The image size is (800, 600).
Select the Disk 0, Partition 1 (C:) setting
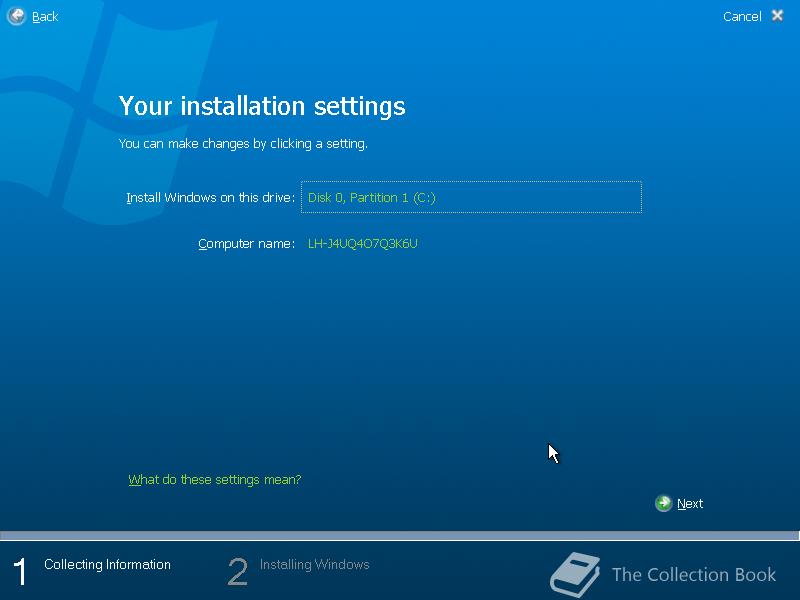click(471, 197)
